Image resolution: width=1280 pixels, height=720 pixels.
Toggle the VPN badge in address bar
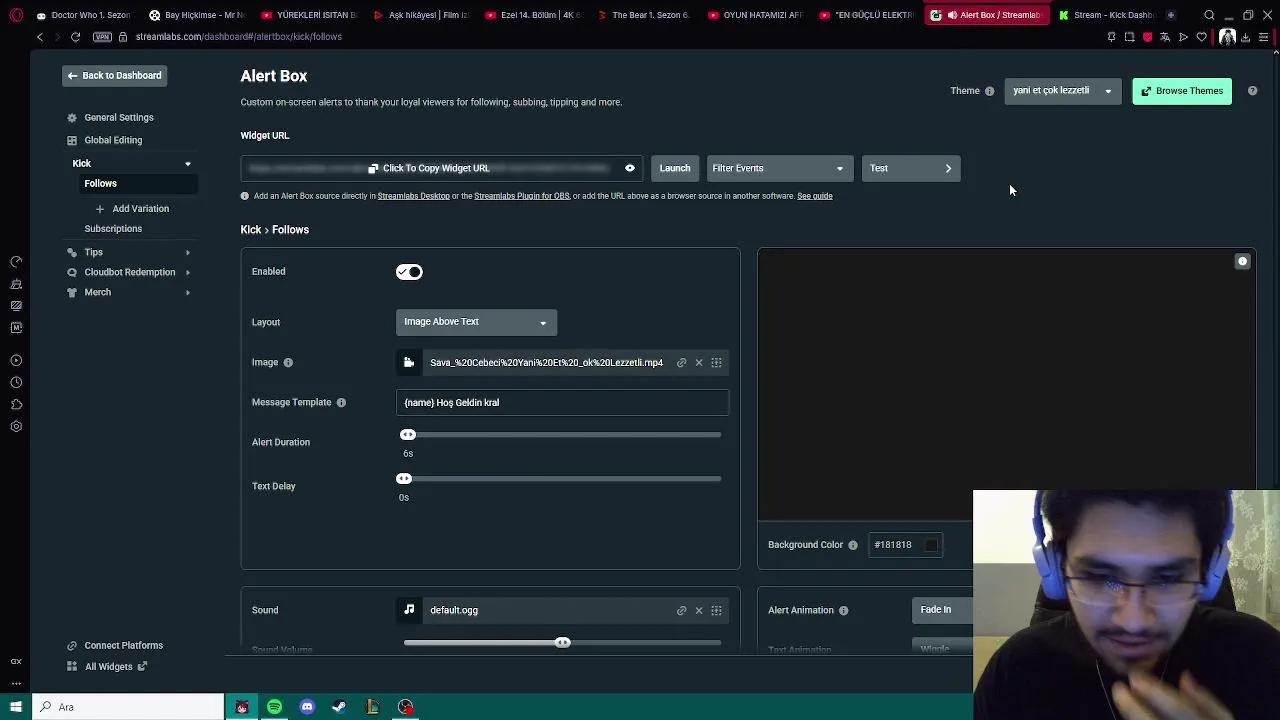coord(102,37)
